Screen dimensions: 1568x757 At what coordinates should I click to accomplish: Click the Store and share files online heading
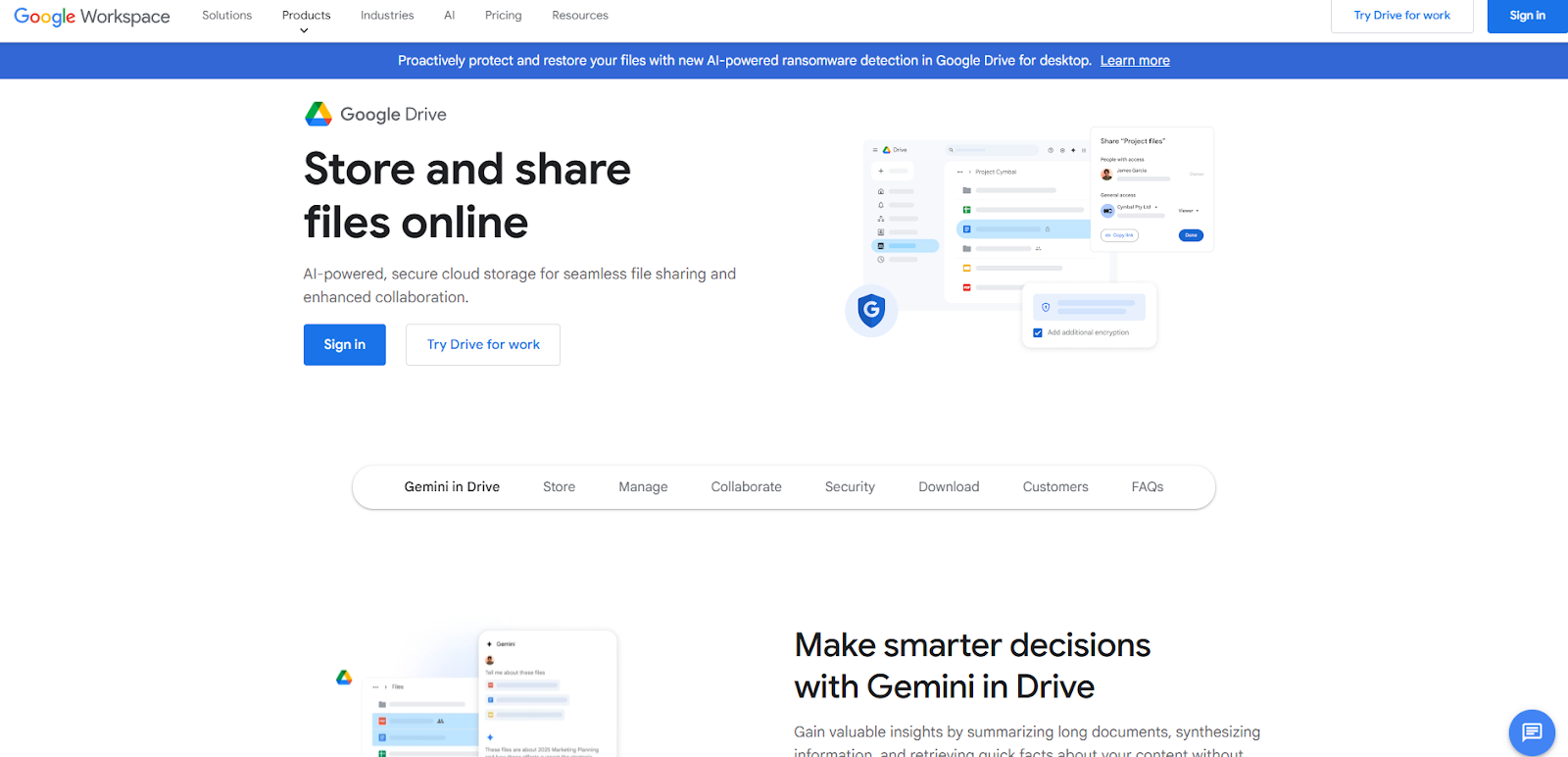coord(467,195)
